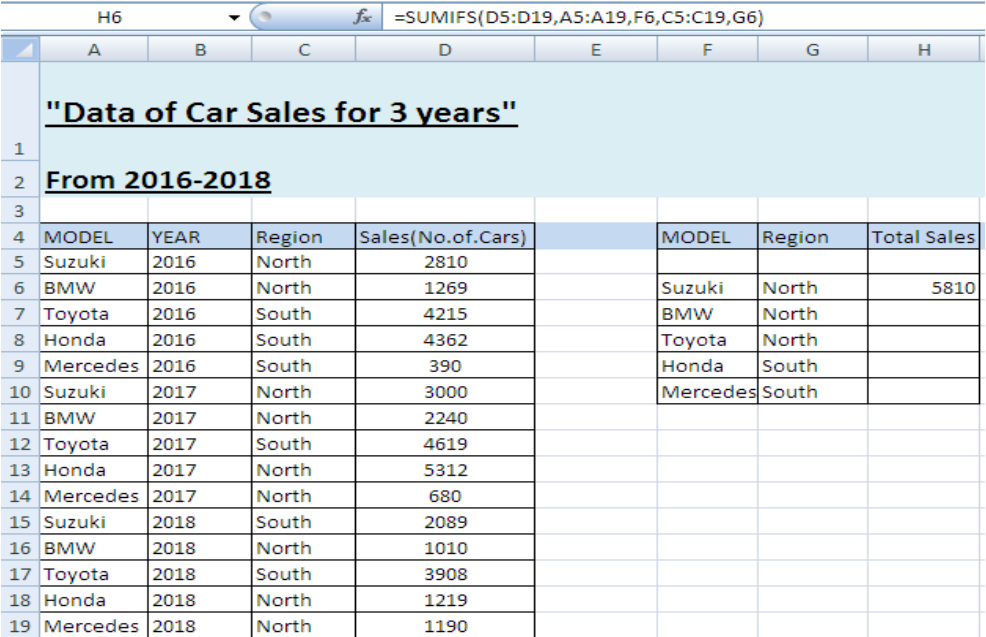The image size is (986, 637).
Task: Select column C header
Action: point(304,50)
